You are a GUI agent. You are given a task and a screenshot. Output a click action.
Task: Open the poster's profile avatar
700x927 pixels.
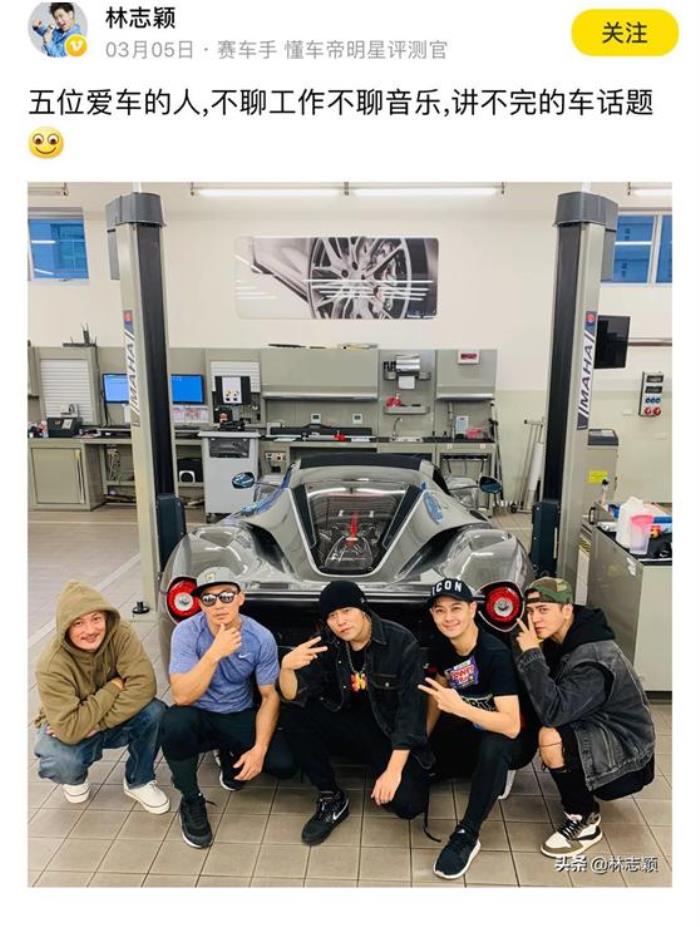click(x=58, y=29)
